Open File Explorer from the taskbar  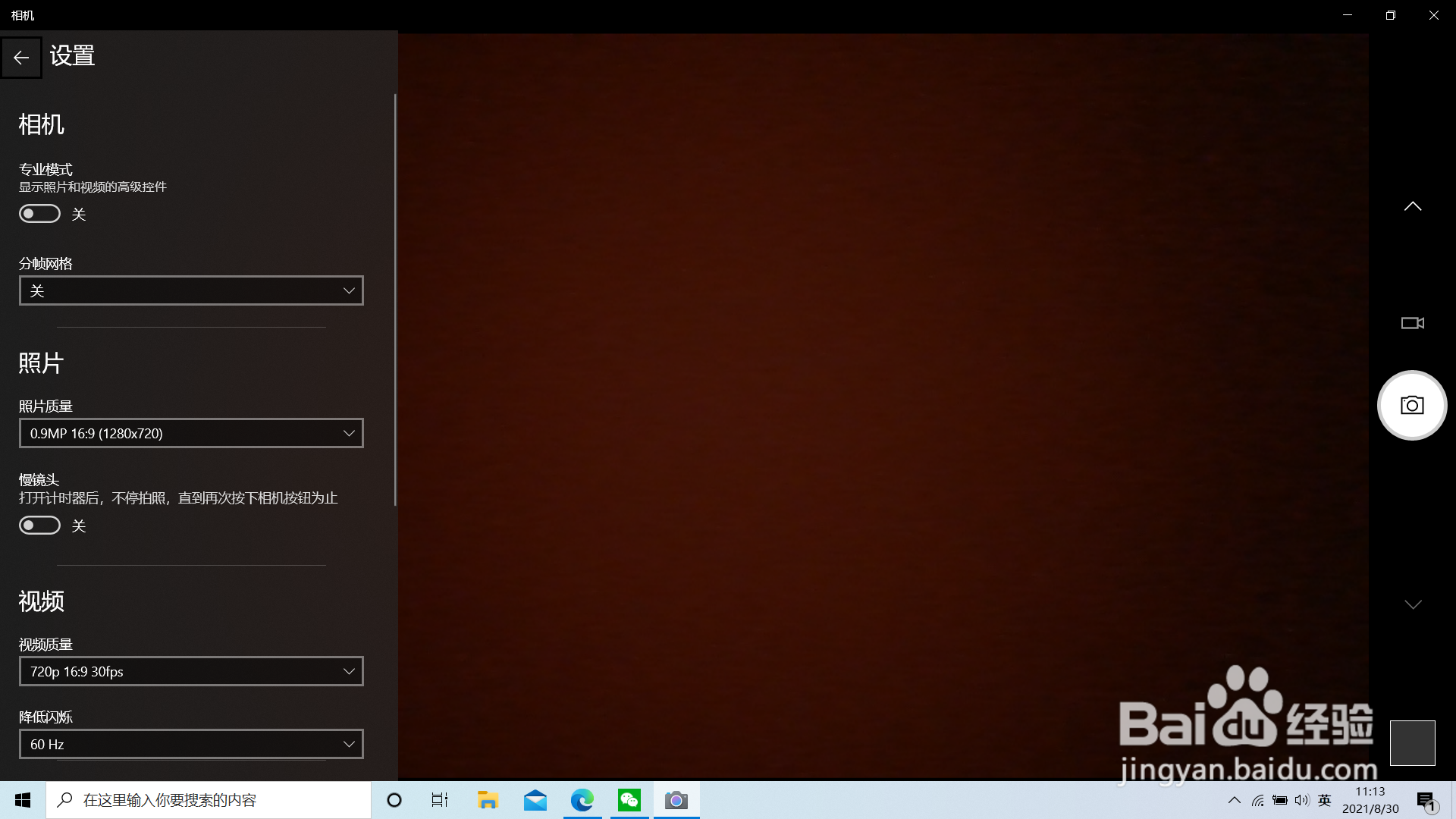click(x=488, y=800)
